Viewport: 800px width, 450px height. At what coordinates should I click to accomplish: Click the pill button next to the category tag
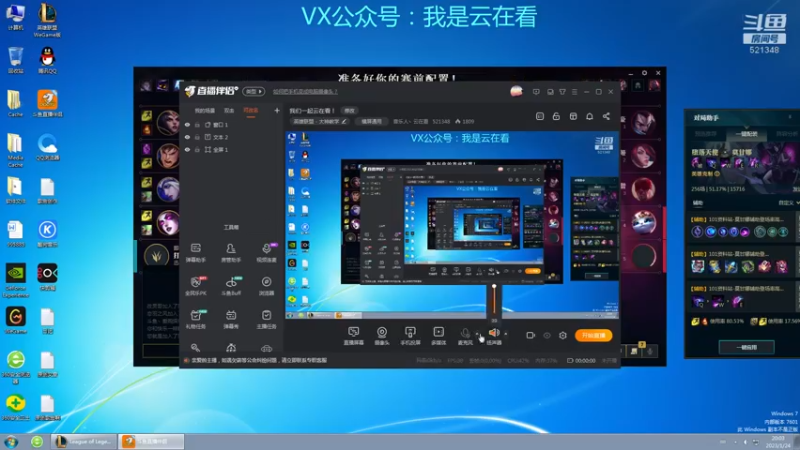371,121
